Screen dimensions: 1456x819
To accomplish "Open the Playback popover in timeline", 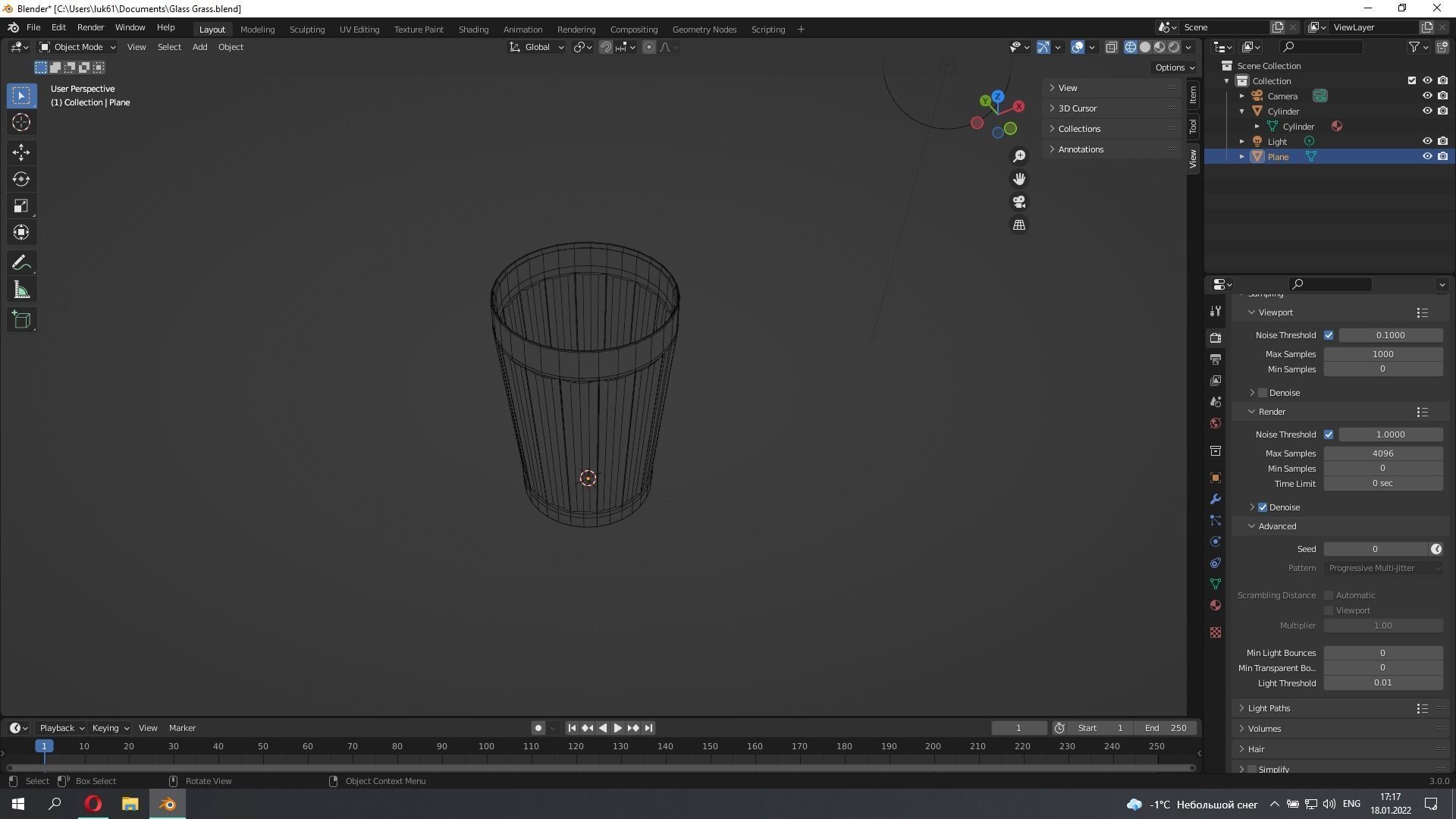I will [61, 728].
